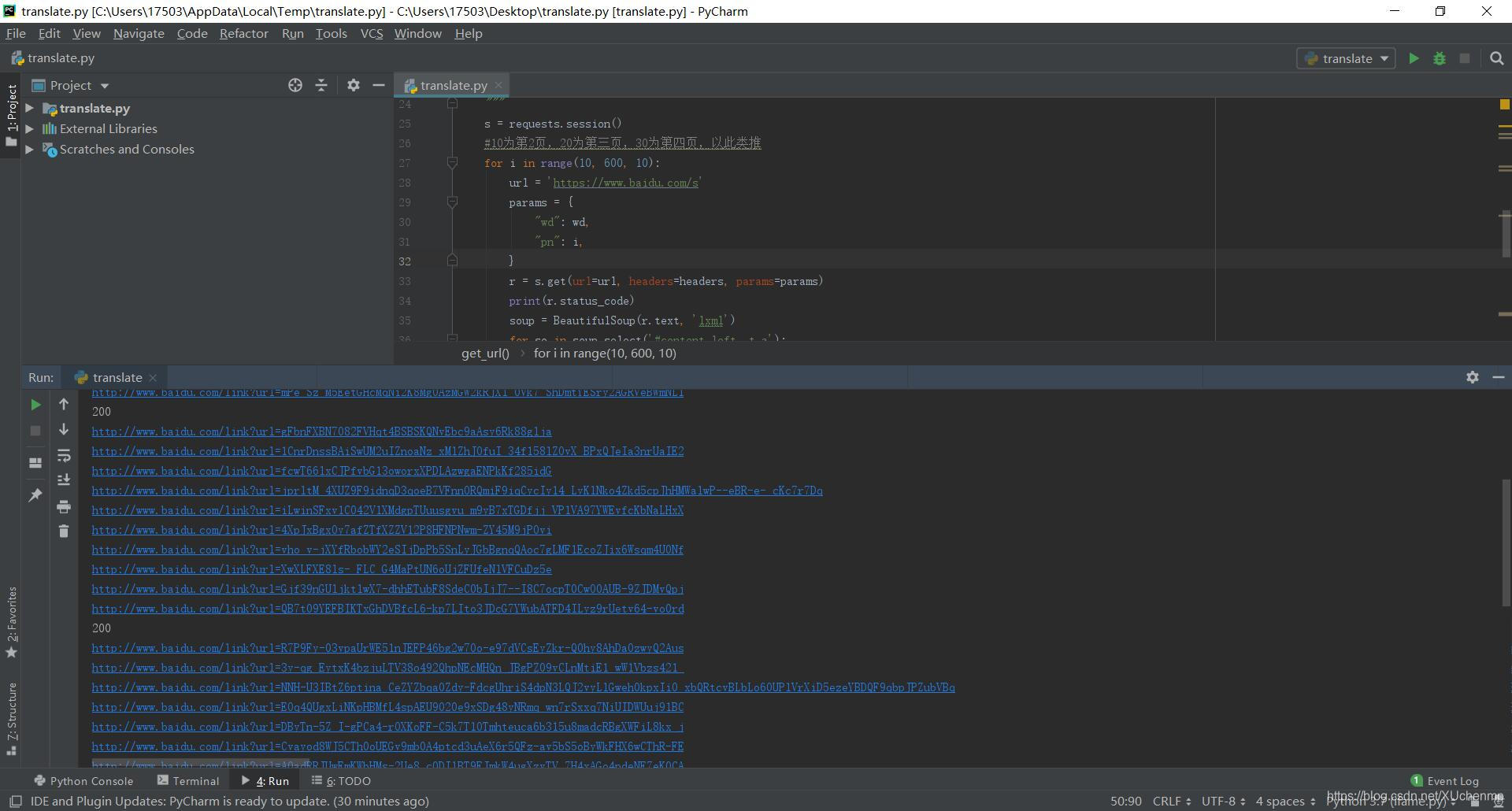Change the 4 spaces indent setting
This screenshot has height=811, width=1512.
[1285, 801]
